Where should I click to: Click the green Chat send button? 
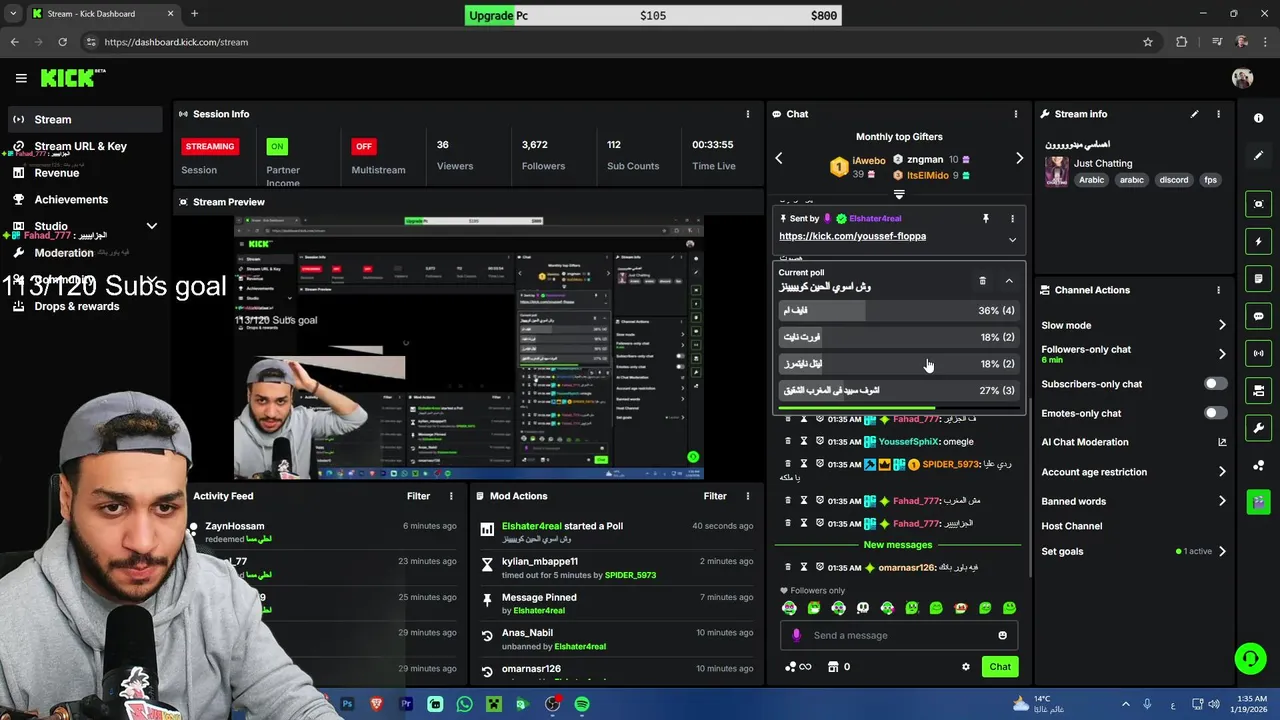(1000, 667)
